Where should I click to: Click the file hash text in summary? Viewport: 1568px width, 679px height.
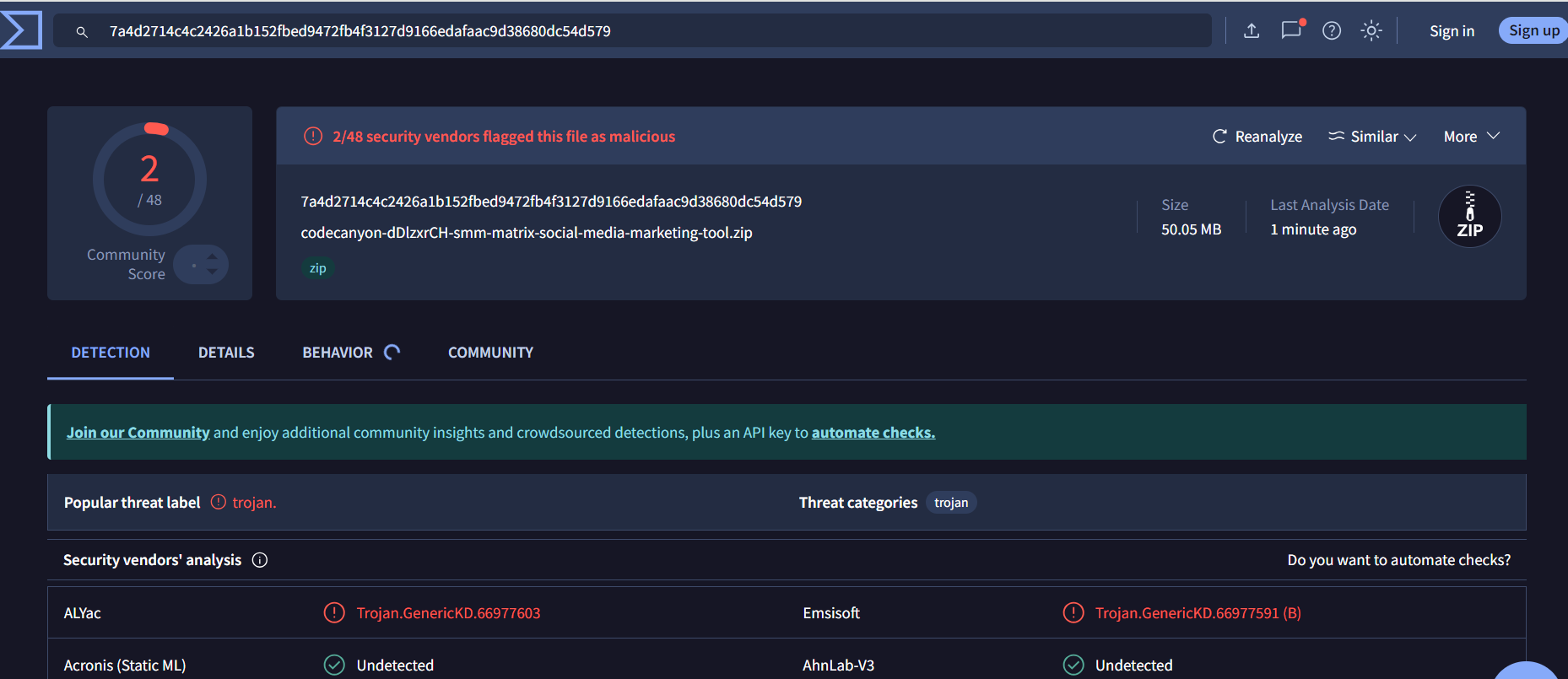coord(551,202)
